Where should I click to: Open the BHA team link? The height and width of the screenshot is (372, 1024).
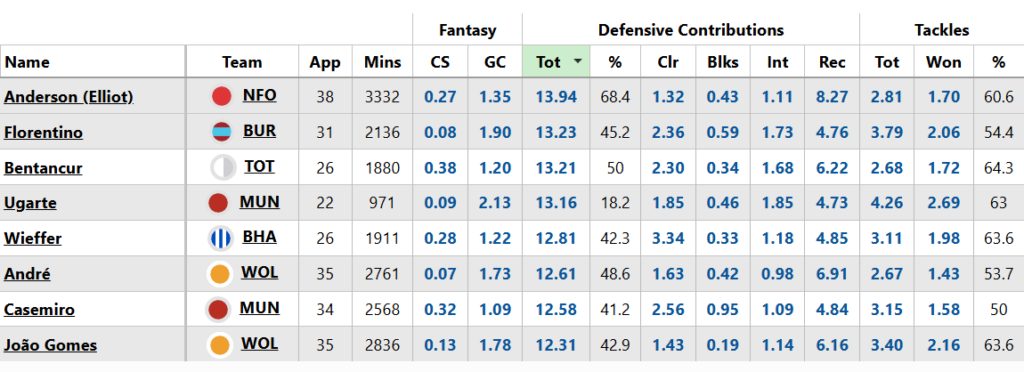coord(259,237)
